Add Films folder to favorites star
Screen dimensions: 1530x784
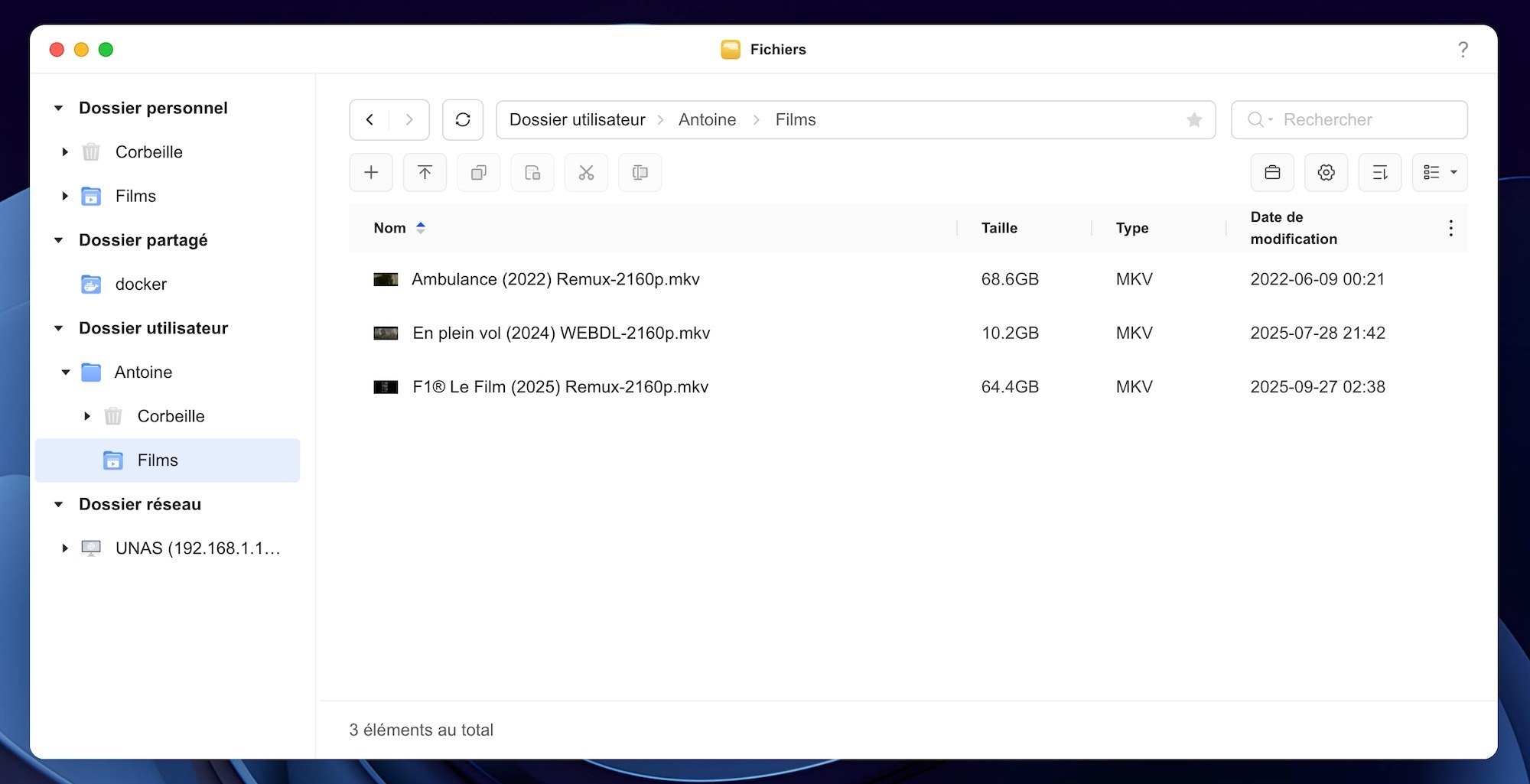pyautogui.click(x=1194, y=120)
